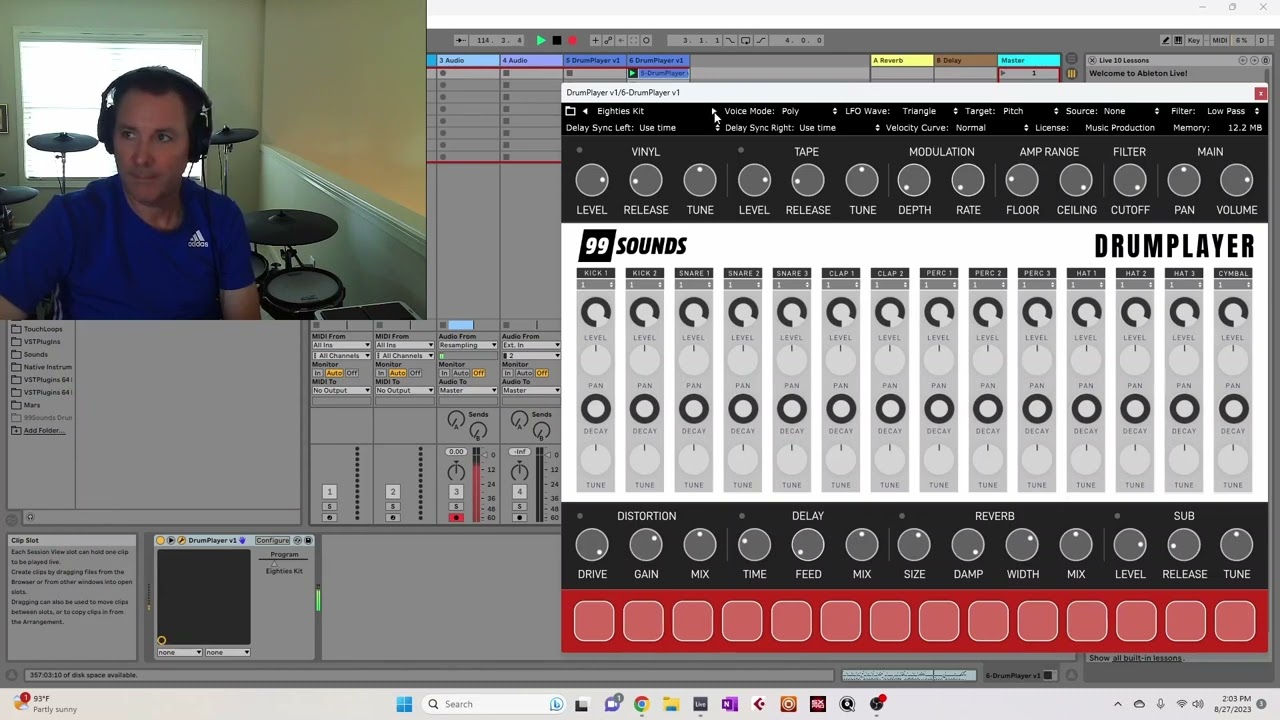Select the 6 DrumPlayer v1 track header
The width and height of the screenshot is (1280, 720).
[x=656, y=60]
